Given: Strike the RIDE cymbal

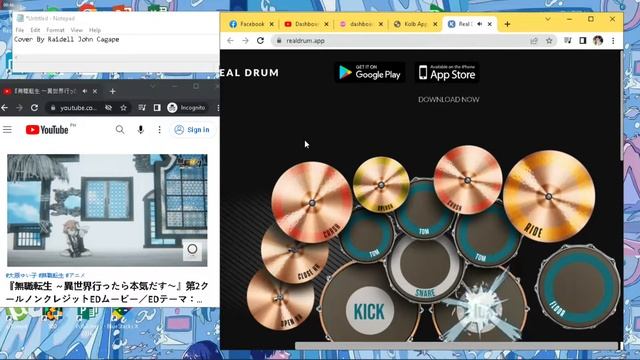Looking at the screenshot, I should [549, 196].
